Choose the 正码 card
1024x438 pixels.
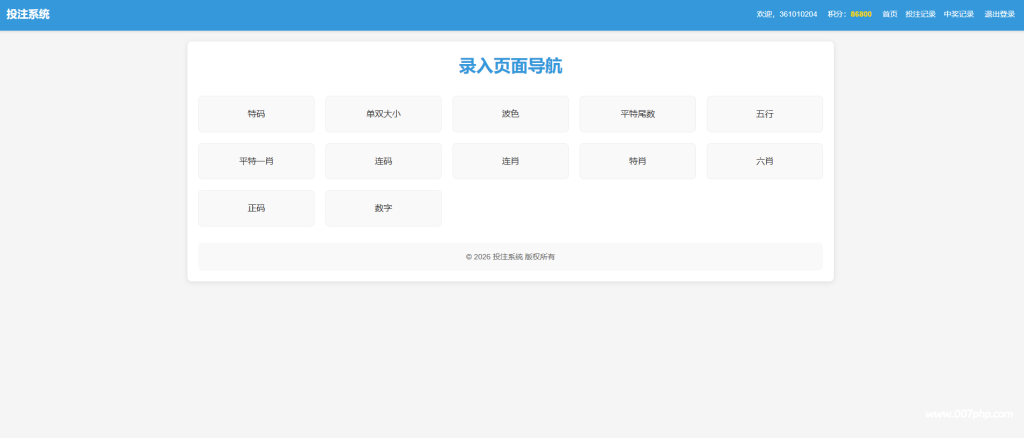[x=256, y=208]
